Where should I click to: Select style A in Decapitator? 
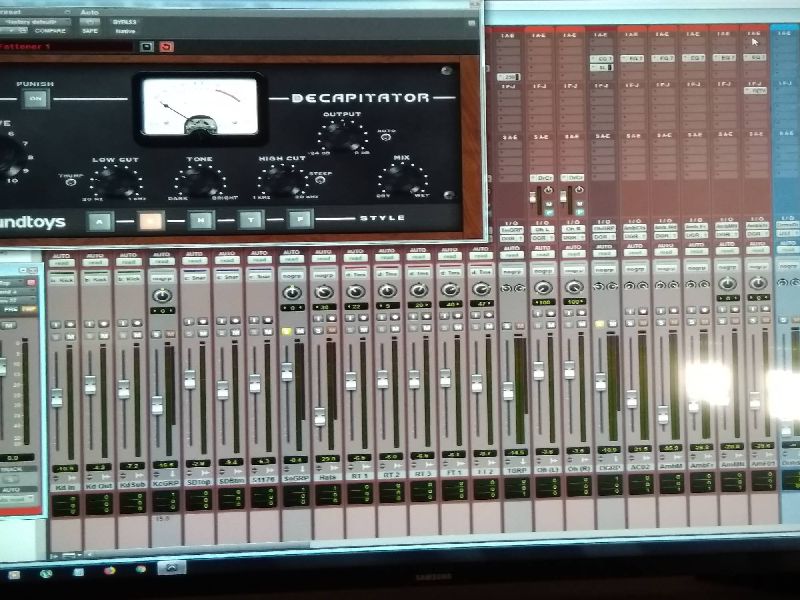[99, 221]
